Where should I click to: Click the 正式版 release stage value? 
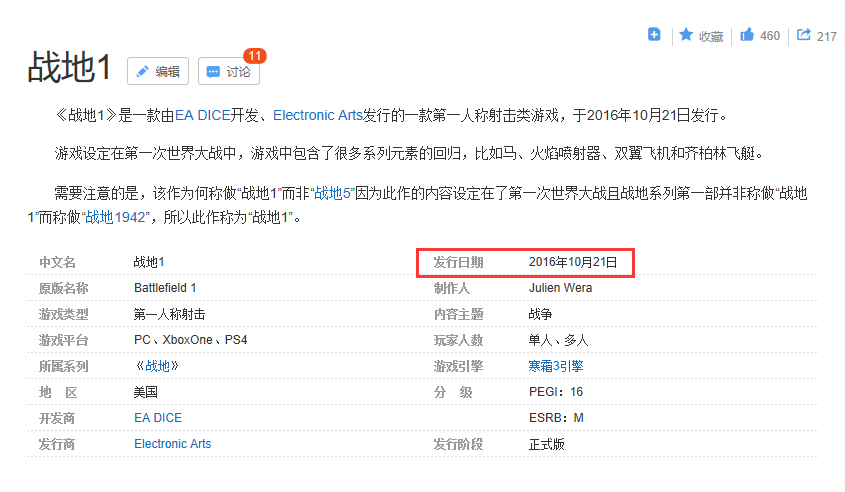tap(546, 444)
